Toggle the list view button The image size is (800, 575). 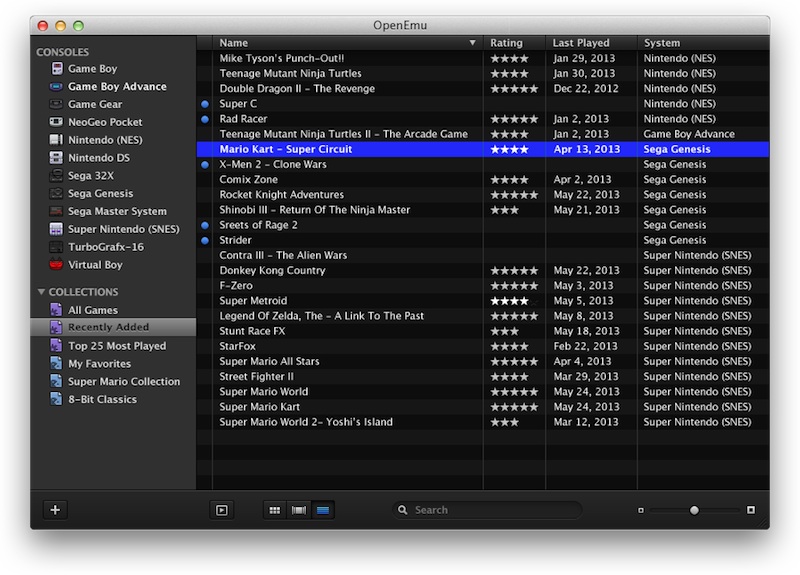click(322, 510)
